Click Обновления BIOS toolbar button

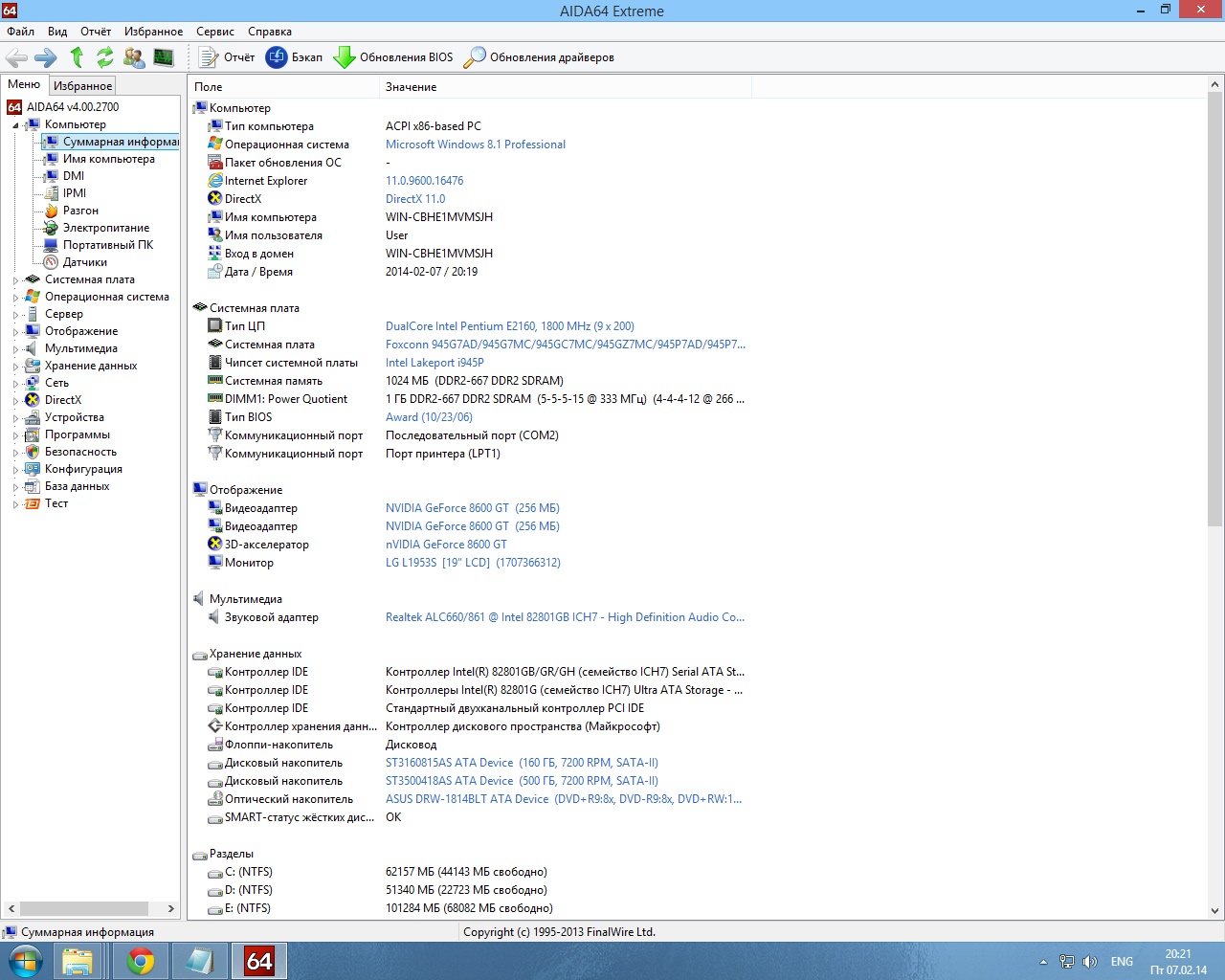(x=393, y=57)
